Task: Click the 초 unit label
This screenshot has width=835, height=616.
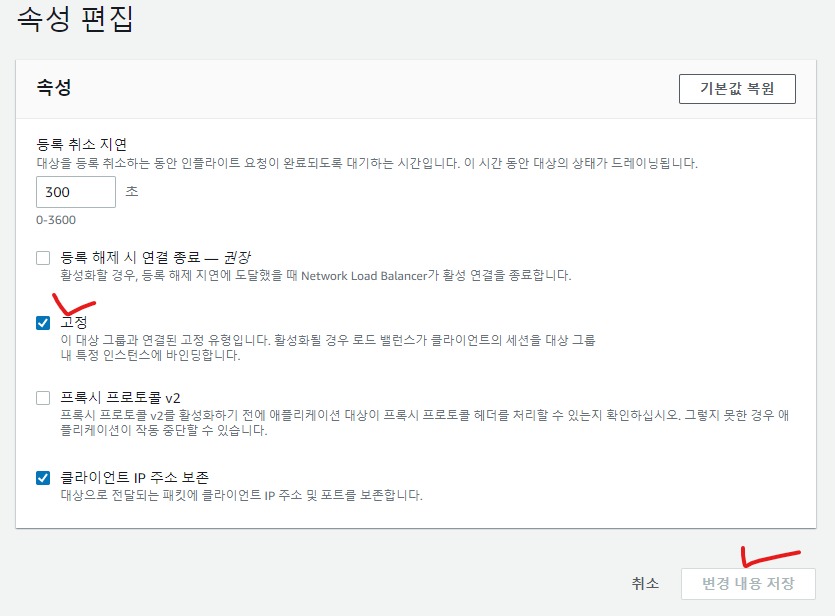Action: tap(132, 191)
